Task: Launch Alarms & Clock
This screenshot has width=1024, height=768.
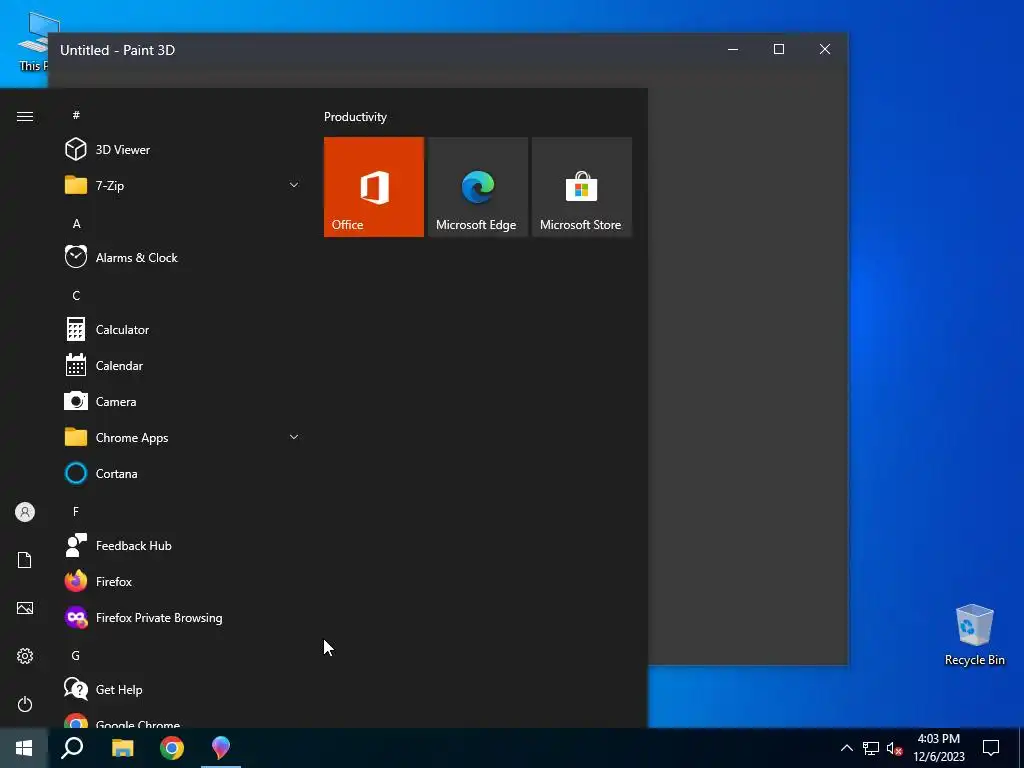Action: point(182,257)
